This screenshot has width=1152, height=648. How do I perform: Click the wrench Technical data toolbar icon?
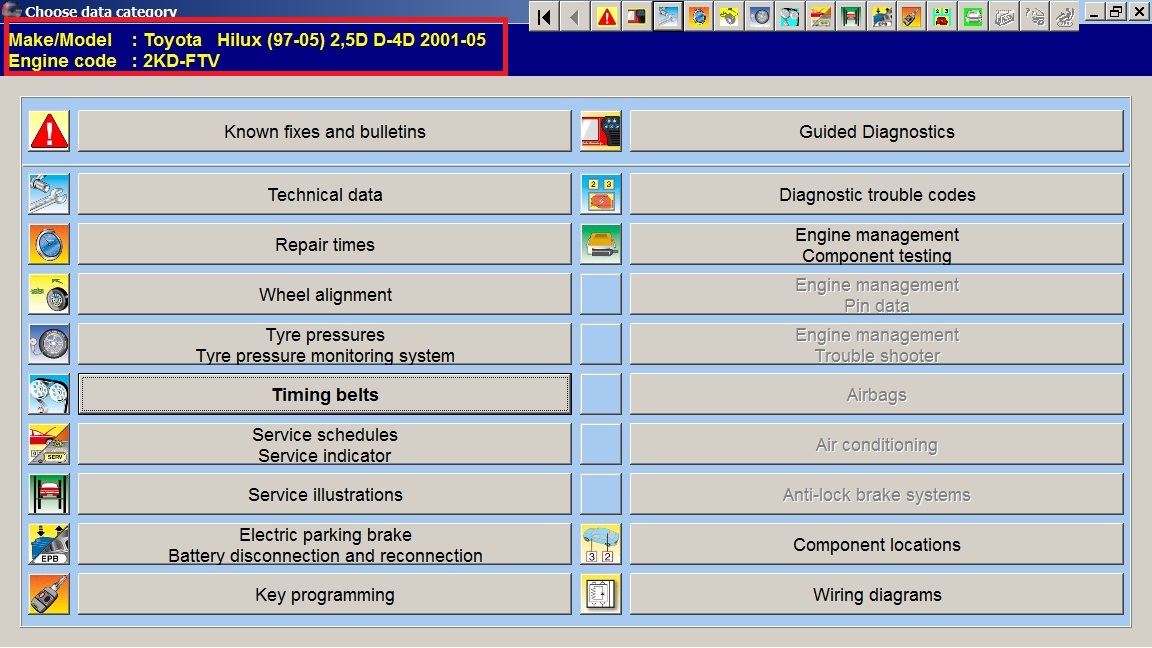[667, 16]
